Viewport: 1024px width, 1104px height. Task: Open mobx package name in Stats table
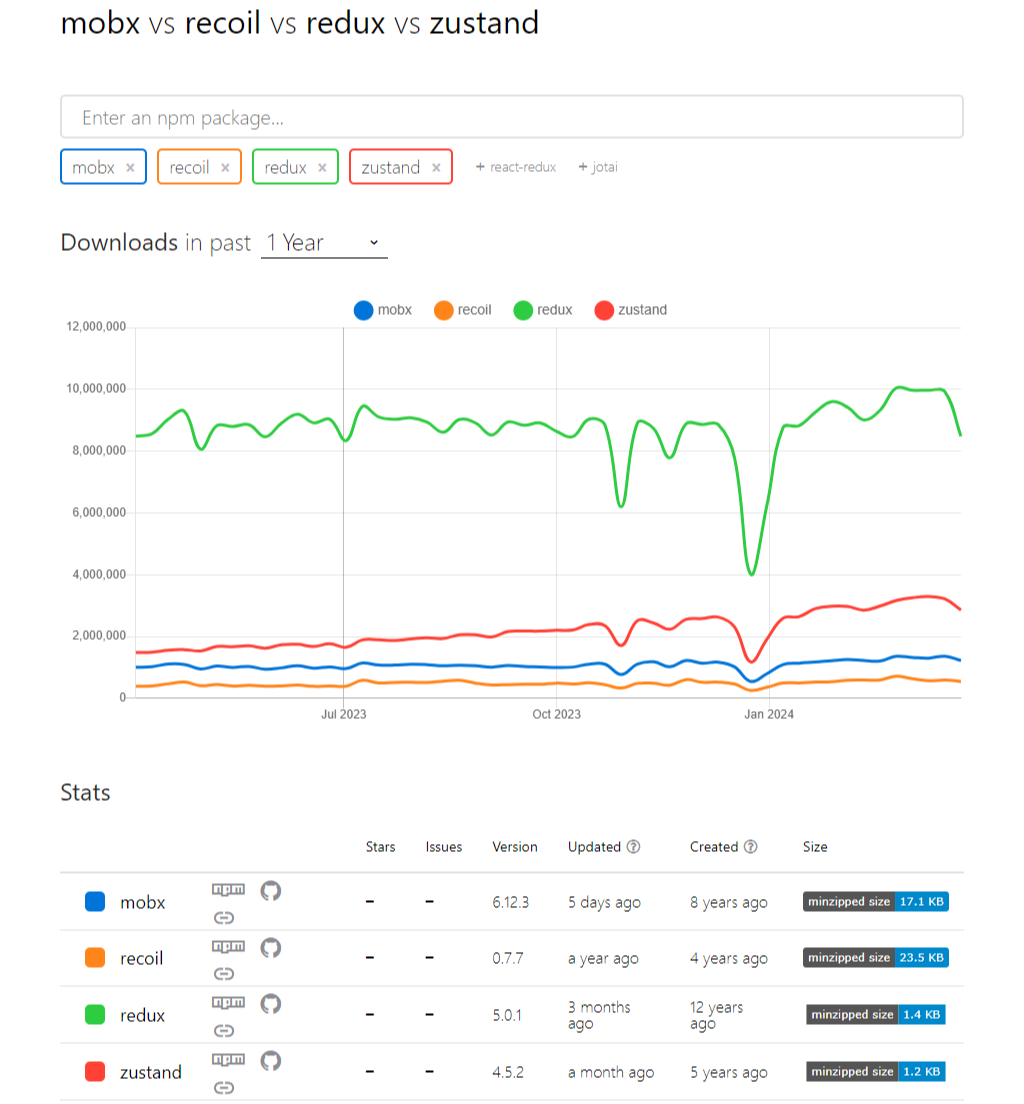pyautogui.click(x=142, y=903)
